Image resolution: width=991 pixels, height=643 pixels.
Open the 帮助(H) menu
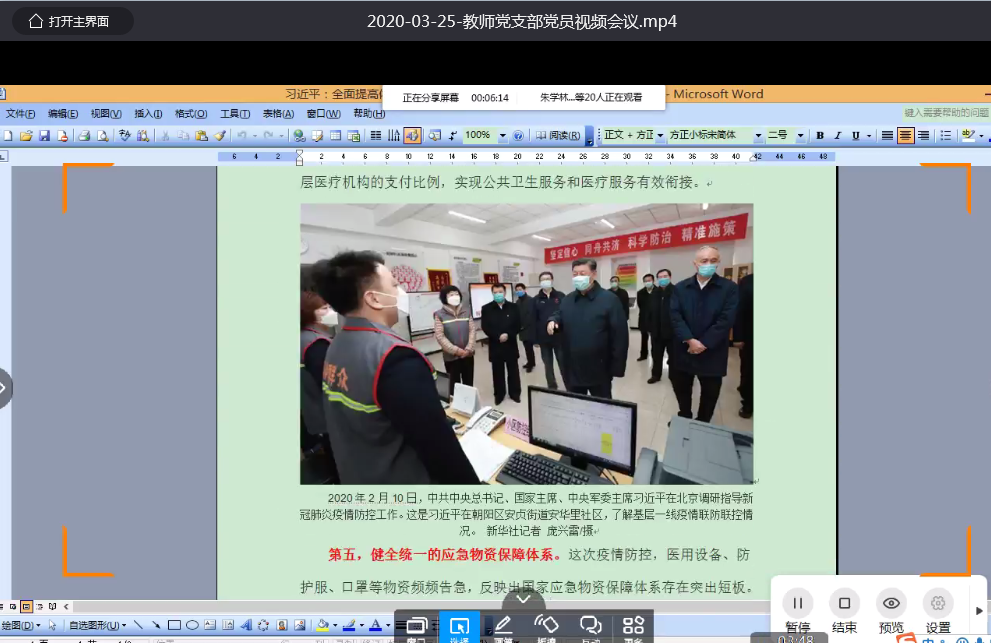tap(369, 114)
